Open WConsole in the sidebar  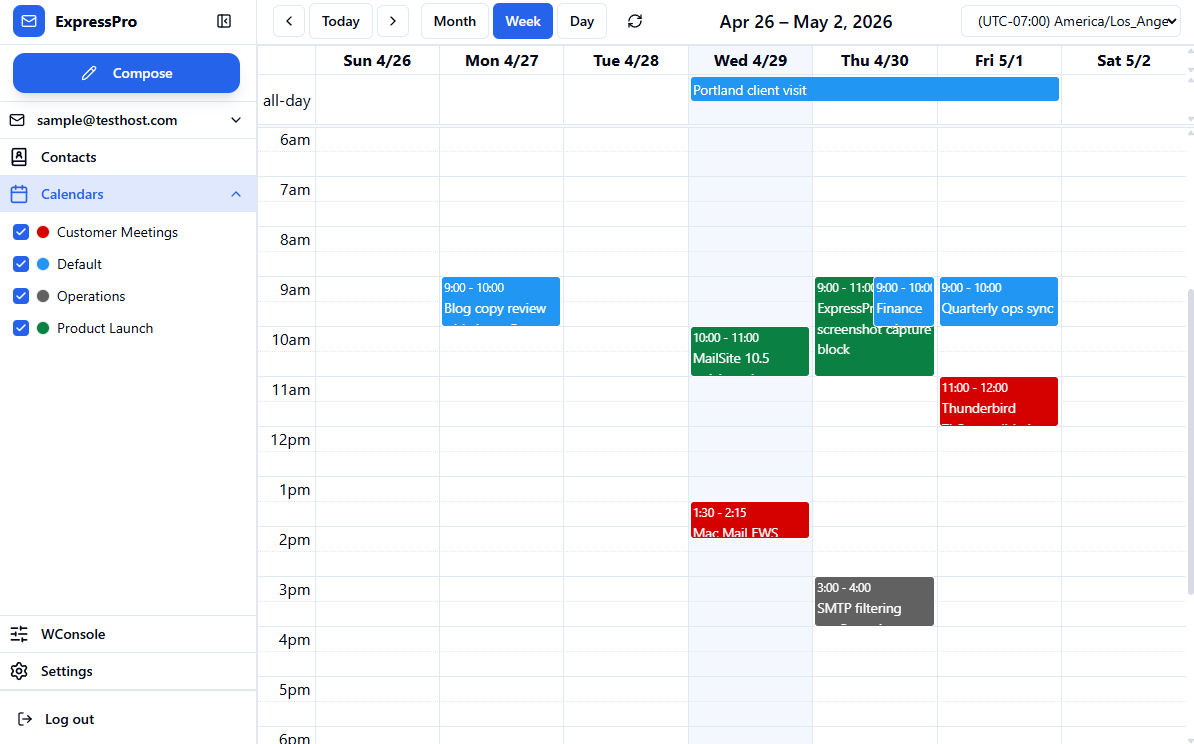pyautogui.click(x=128, y=634)
